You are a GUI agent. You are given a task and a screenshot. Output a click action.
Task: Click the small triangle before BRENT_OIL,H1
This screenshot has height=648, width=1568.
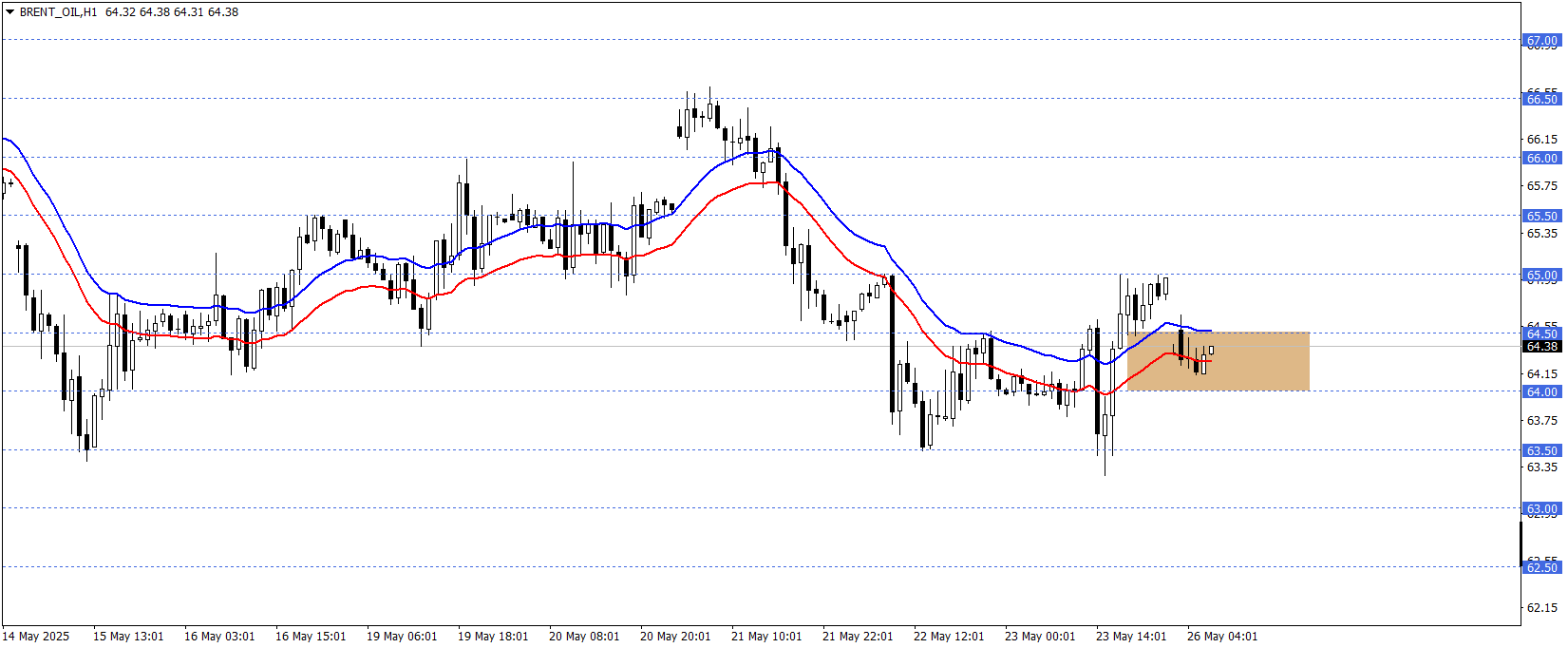click(x=10, y=12)
